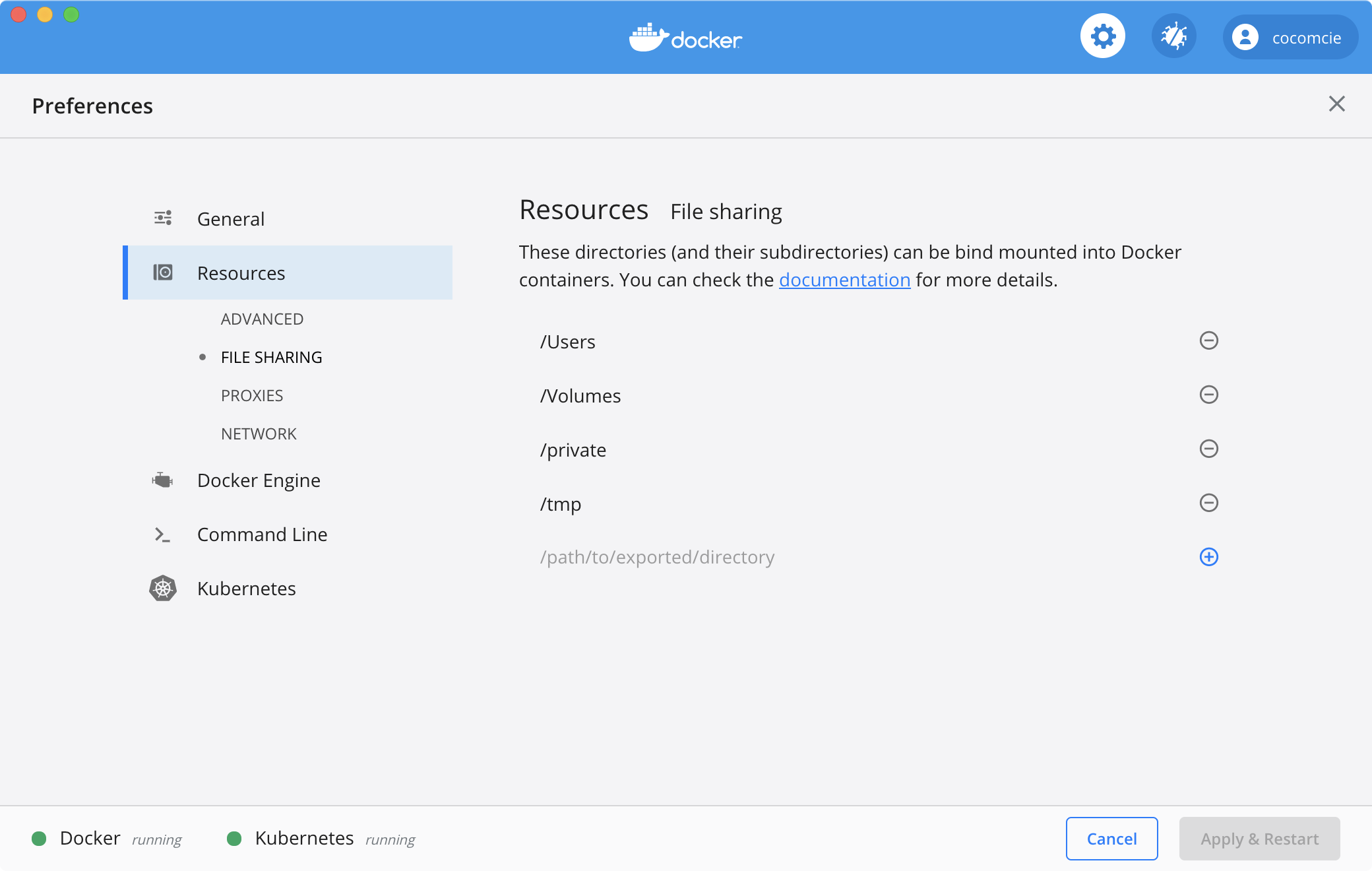The image size is (1372, 871).
Task: Click the Docker whale logo
Action: coord(686,38)
